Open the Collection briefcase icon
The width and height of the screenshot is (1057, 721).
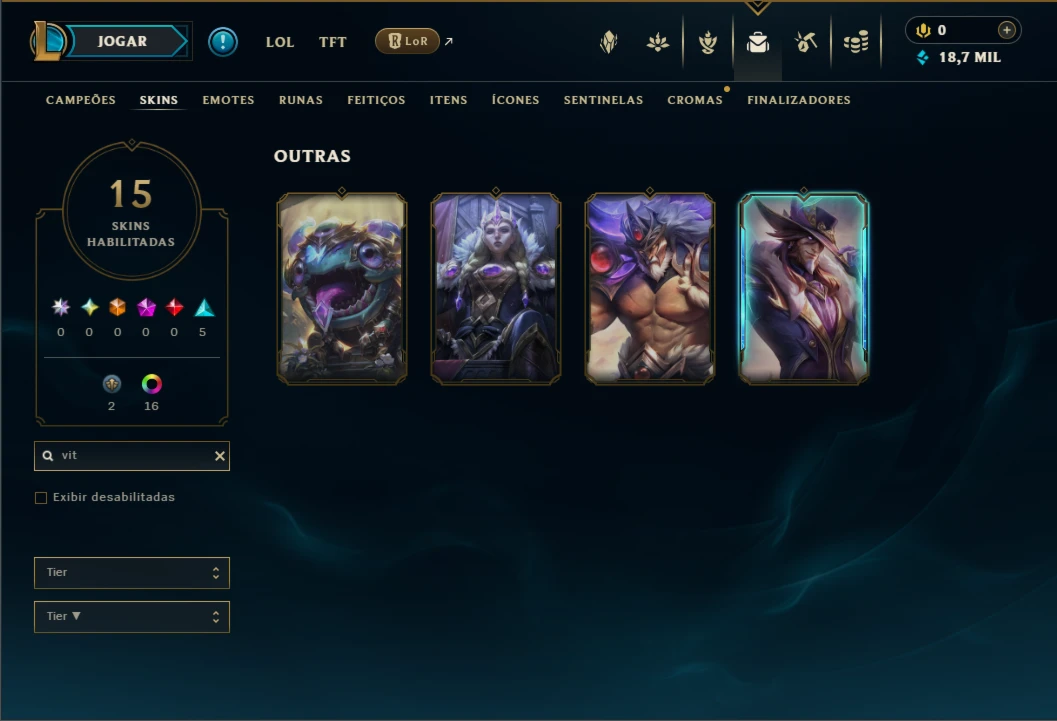(758, 42)
